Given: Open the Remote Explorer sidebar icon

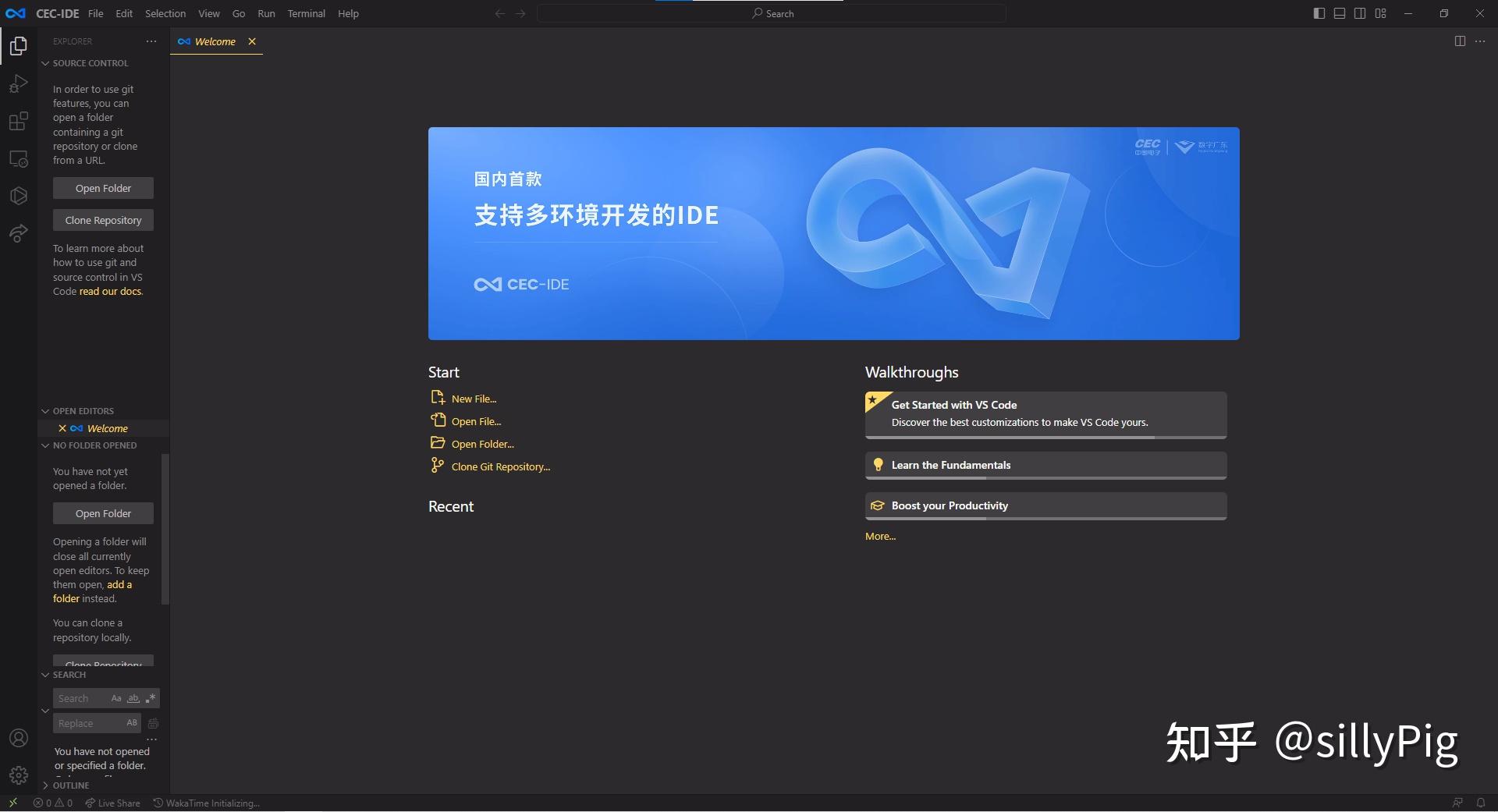Looking at the screenshot, I should pyautogui.click(x=18, y=158).
